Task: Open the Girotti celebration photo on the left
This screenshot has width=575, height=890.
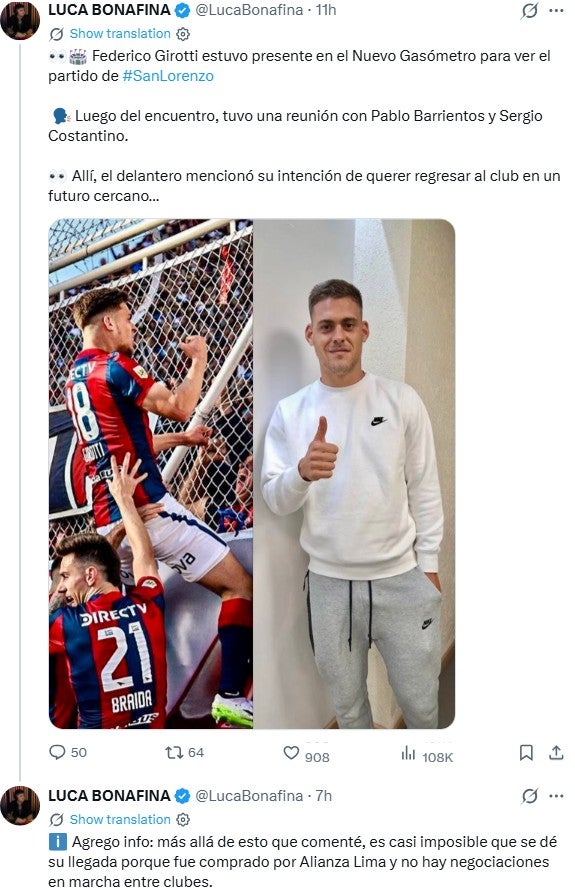Action: tap(150, 473)
